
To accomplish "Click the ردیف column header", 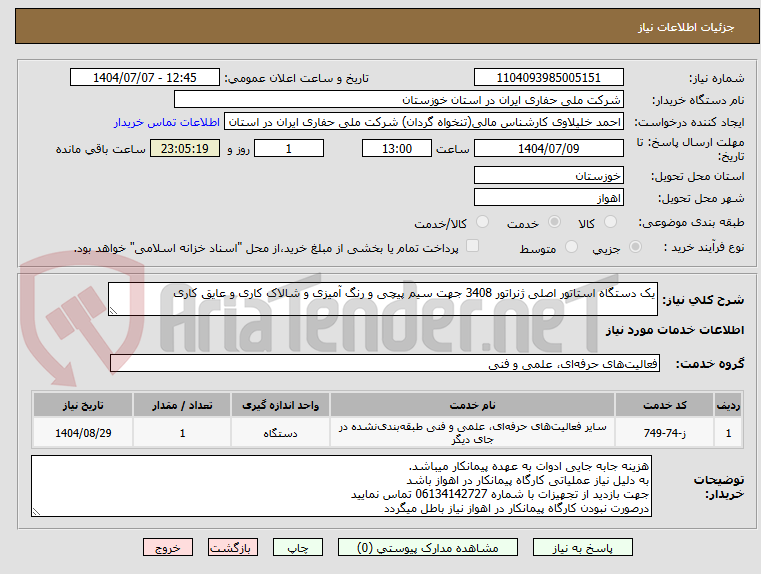I will 728,405.
